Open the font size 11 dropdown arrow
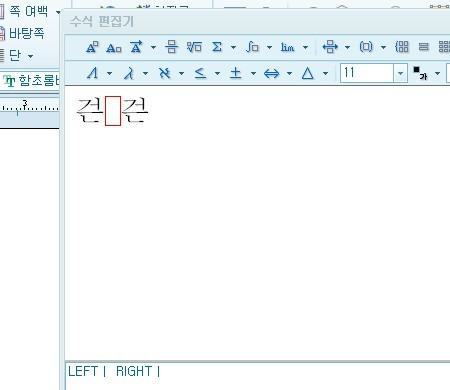450x390 pixels. (400, 73)
